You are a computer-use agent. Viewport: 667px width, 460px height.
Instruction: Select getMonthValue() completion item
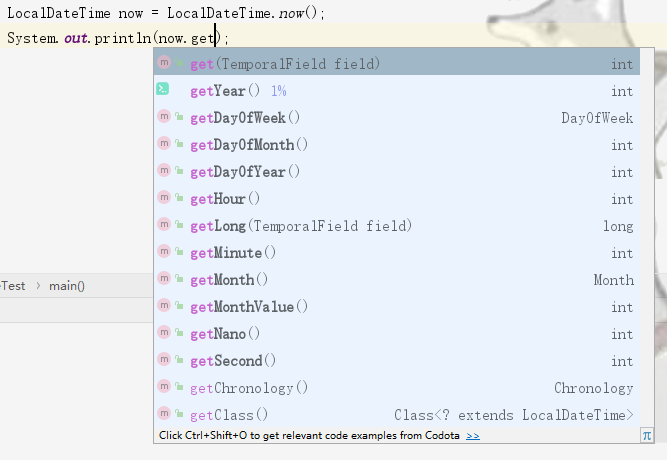point(396,307)
